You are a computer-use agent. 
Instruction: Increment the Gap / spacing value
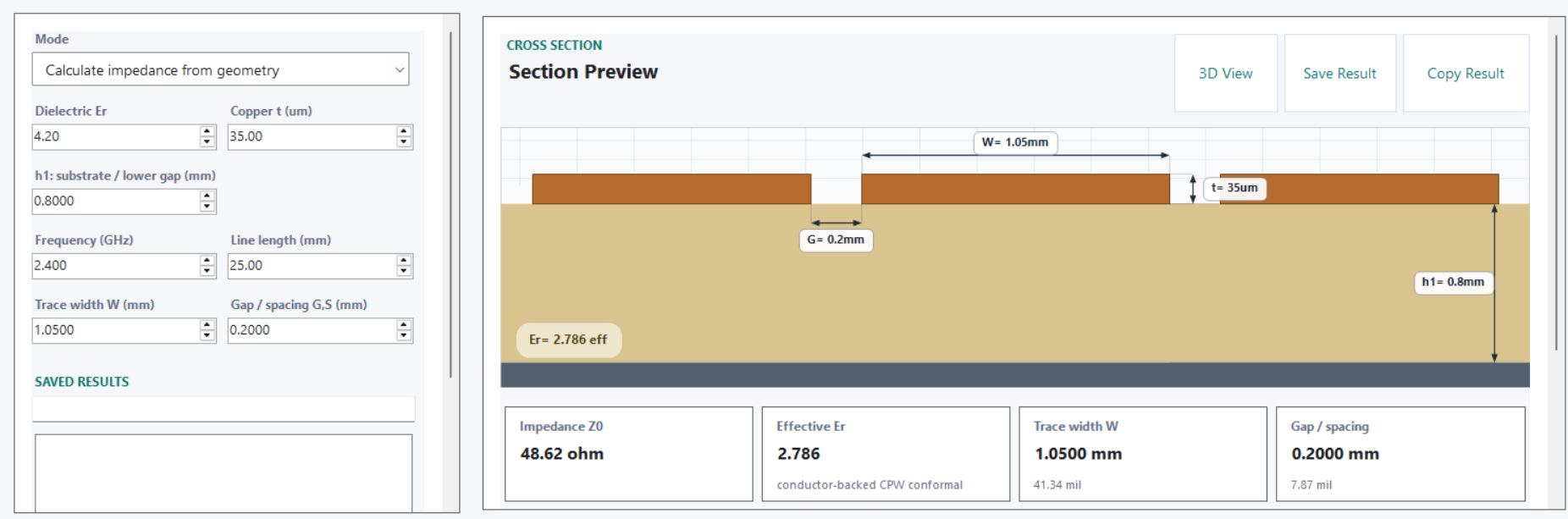tap(404, 325)
